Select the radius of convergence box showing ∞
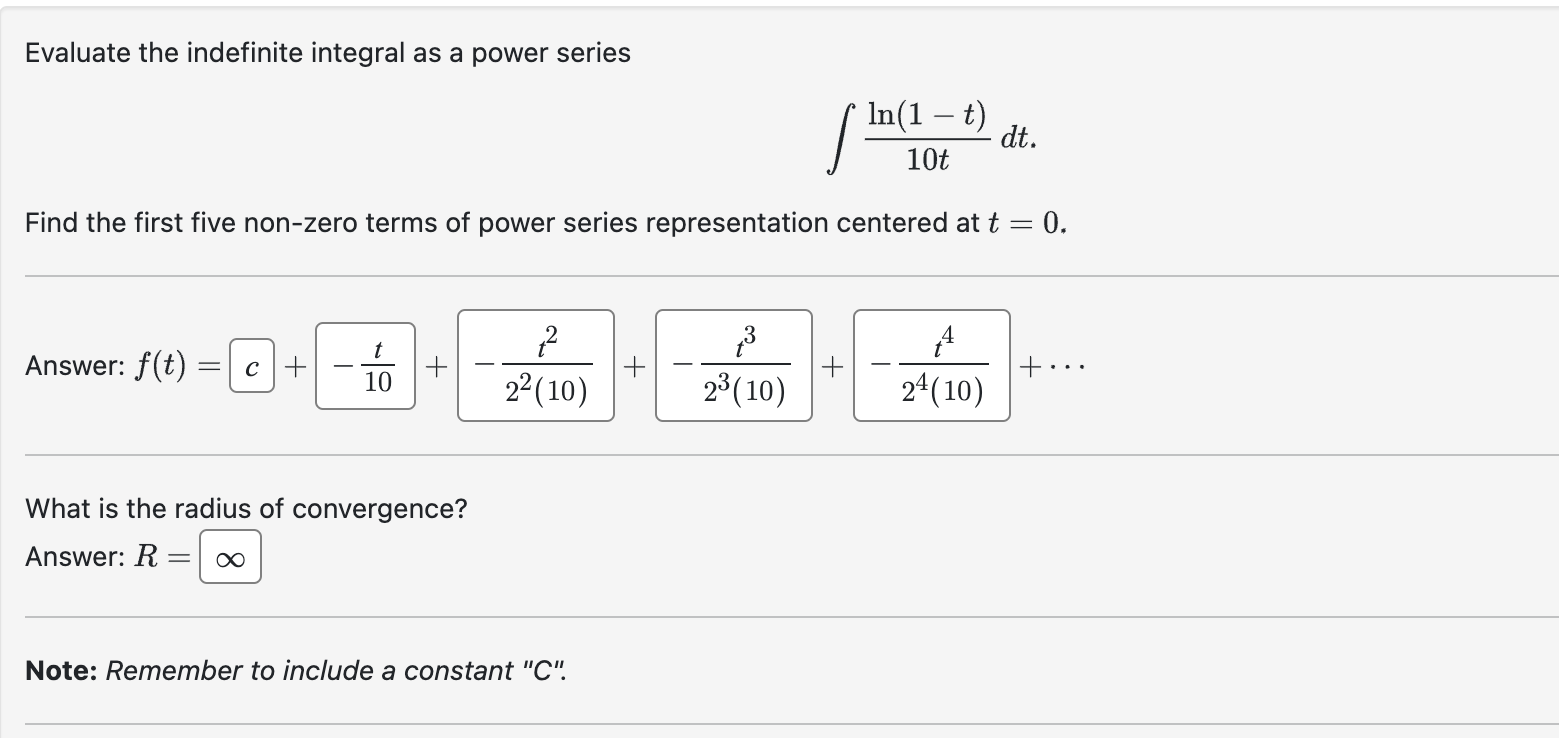1559x738 pixels. [x=229, y=558]
